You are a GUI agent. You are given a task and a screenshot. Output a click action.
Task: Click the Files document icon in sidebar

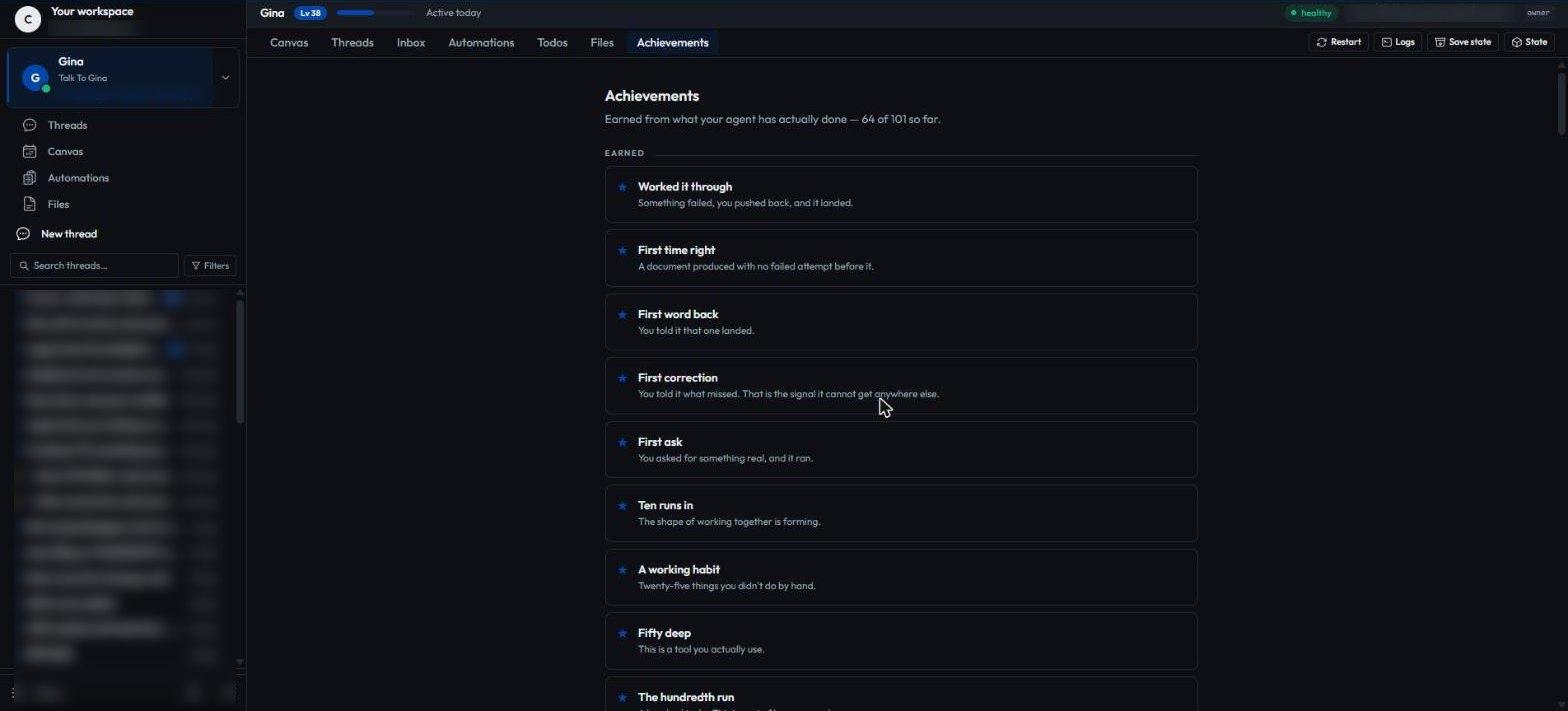[x=30, y=204]
